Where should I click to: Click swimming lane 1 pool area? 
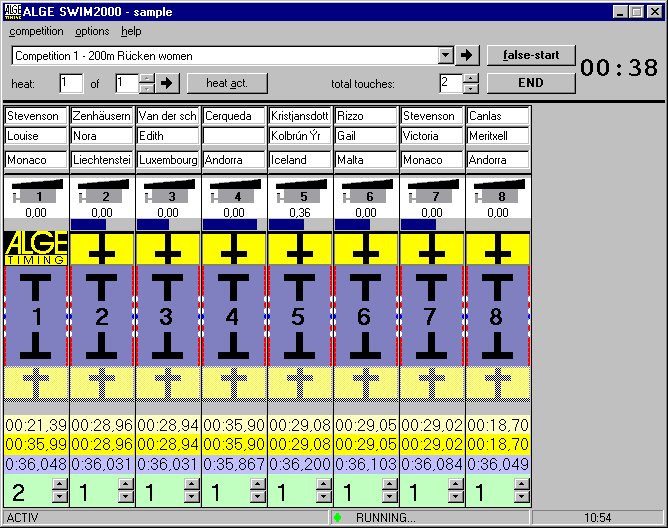(36, 316)
